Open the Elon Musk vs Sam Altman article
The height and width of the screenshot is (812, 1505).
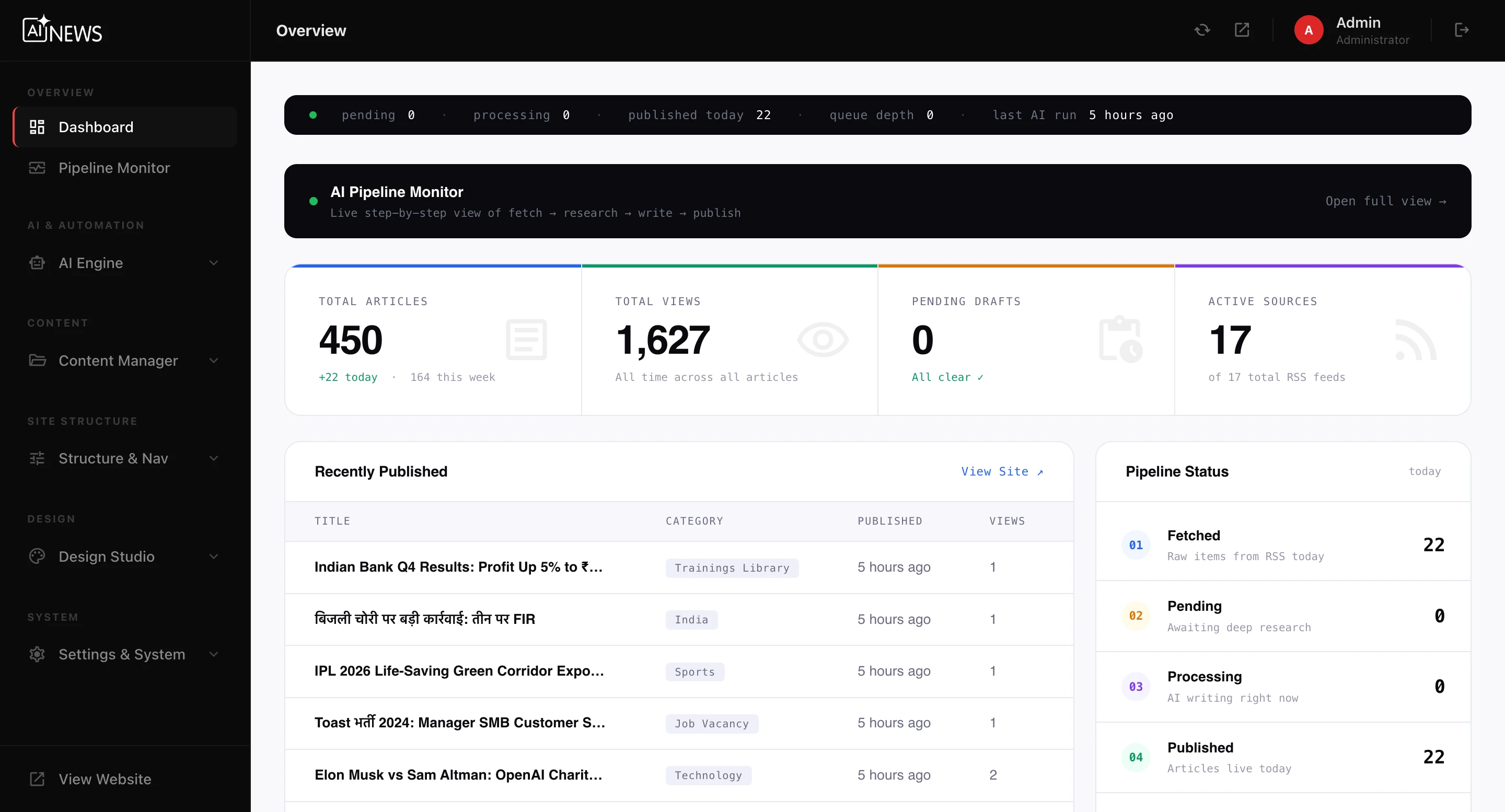(x=458, y=774)
